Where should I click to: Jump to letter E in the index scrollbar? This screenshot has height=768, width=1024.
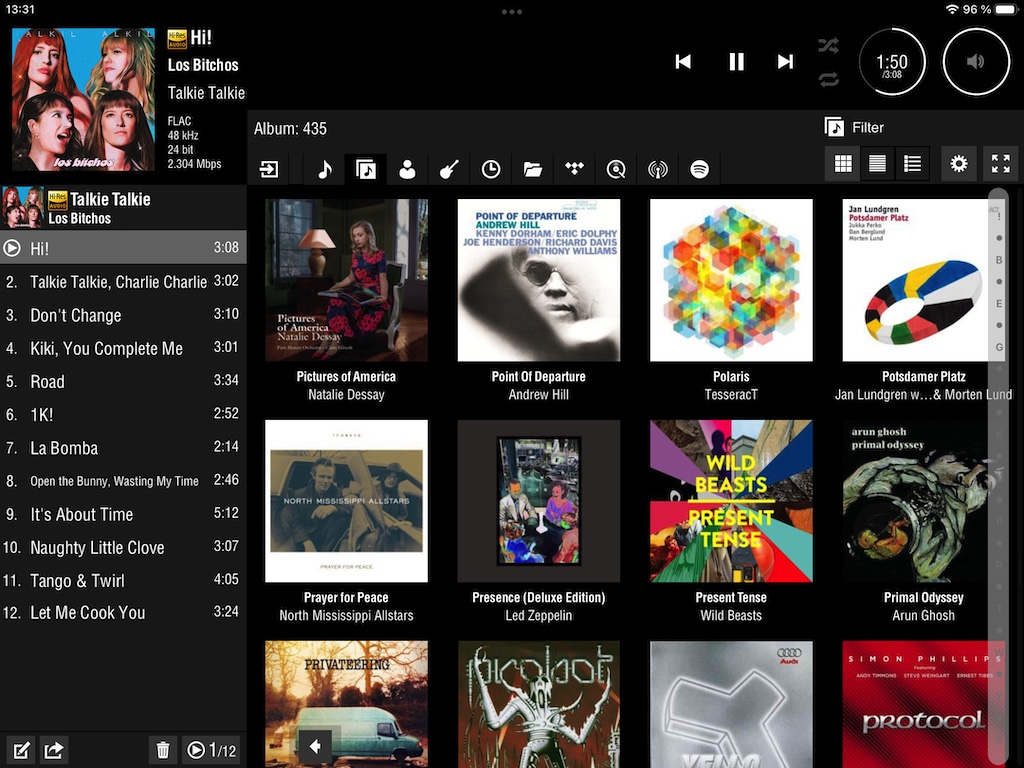999,304
